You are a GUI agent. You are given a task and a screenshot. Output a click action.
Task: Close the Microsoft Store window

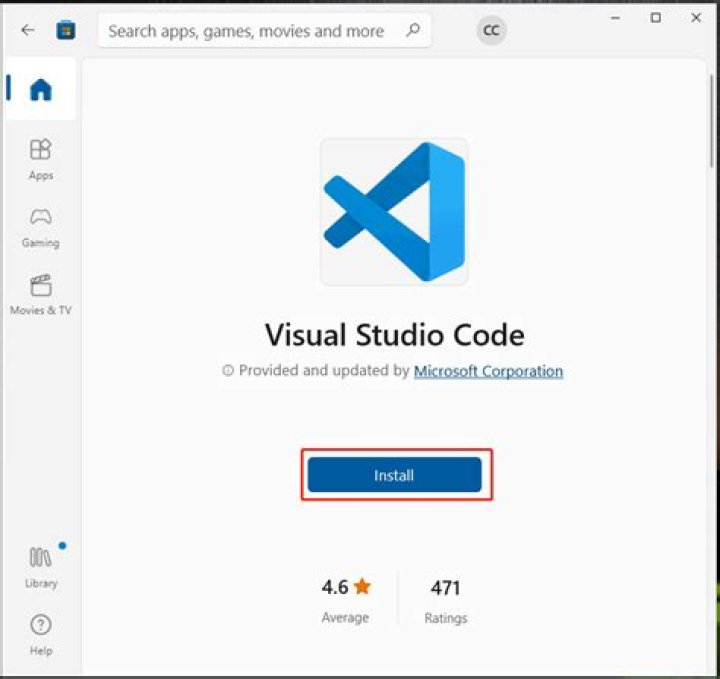[x=696, y=18]
